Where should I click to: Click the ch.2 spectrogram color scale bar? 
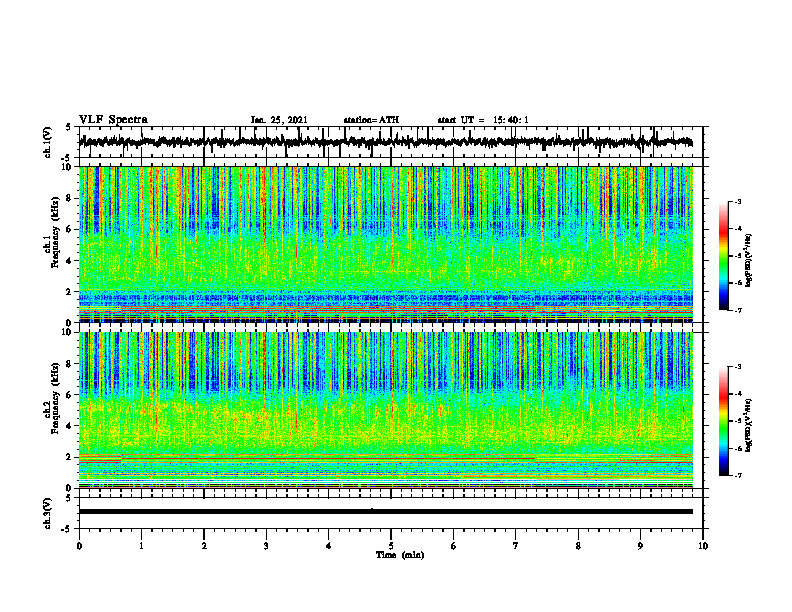tap(723, 421)
